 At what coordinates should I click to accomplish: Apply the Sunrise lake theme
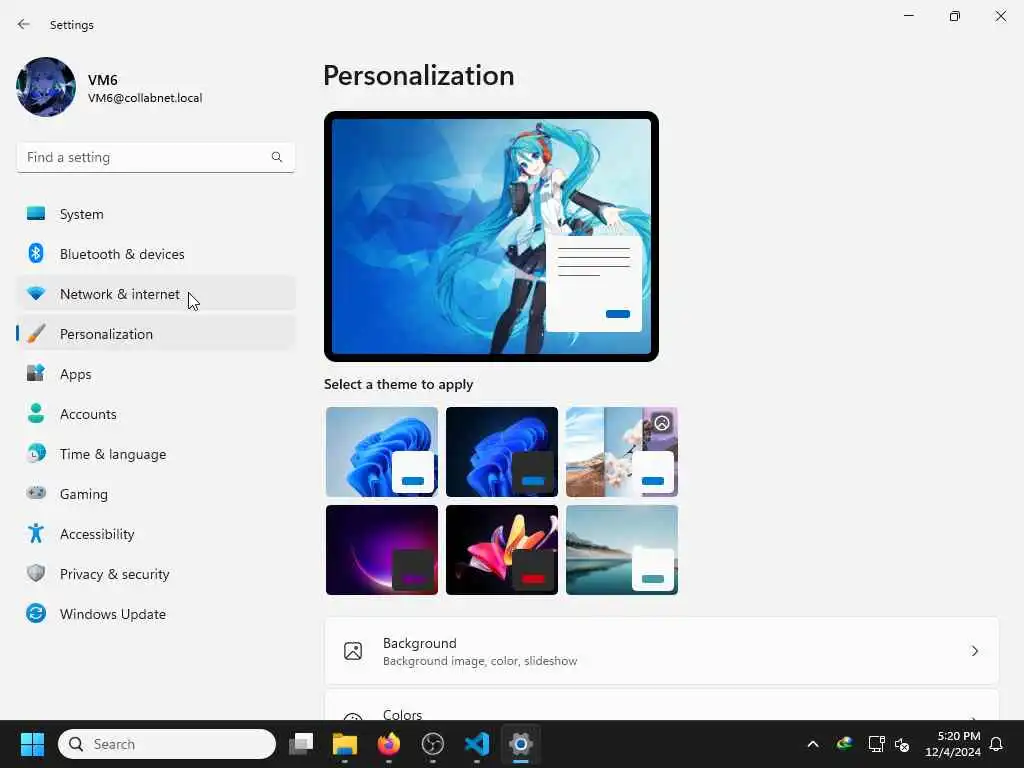click(x=622, y=550)
